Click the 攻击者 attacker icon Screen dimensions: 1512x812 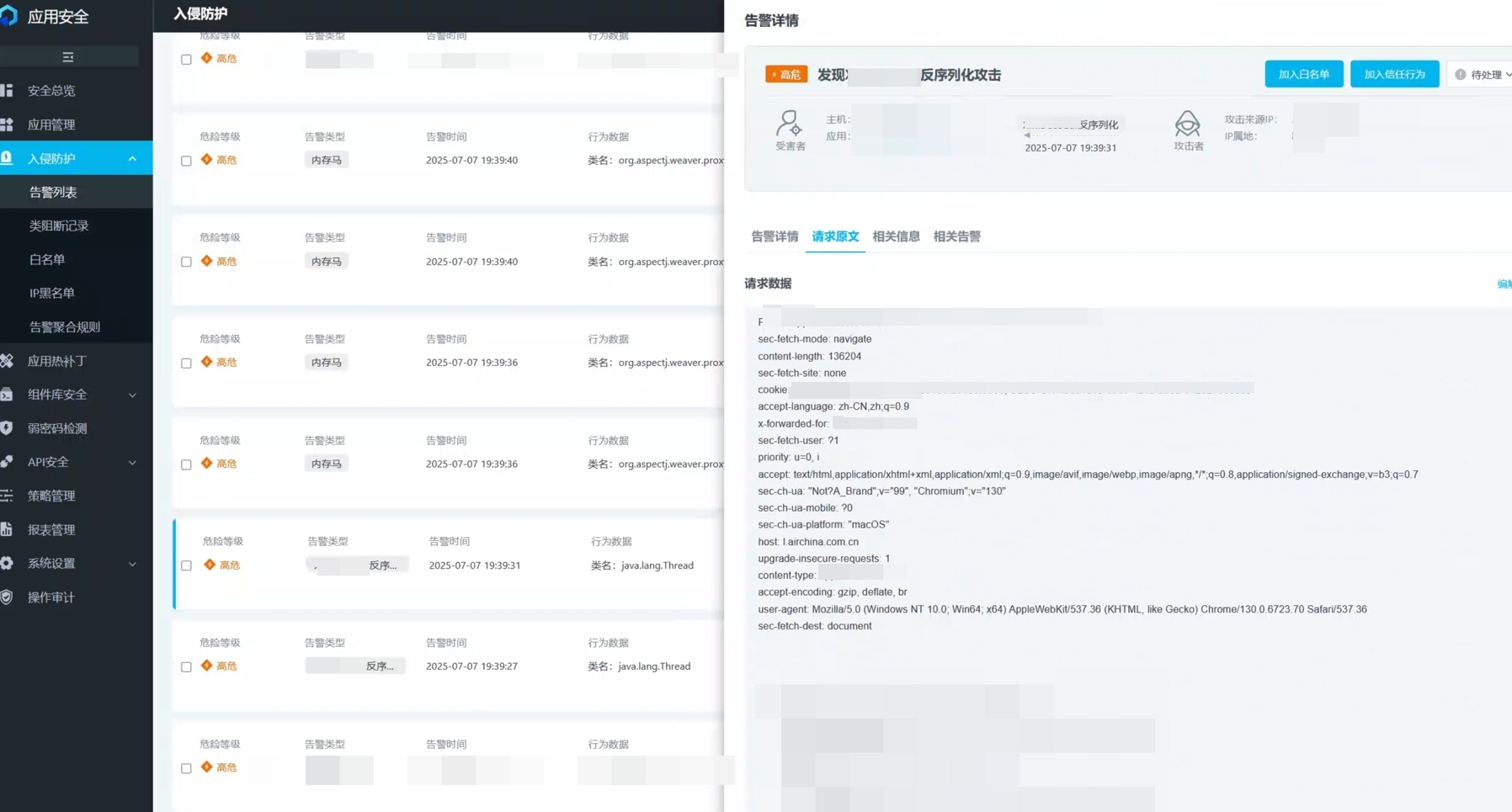point(1187,124)
